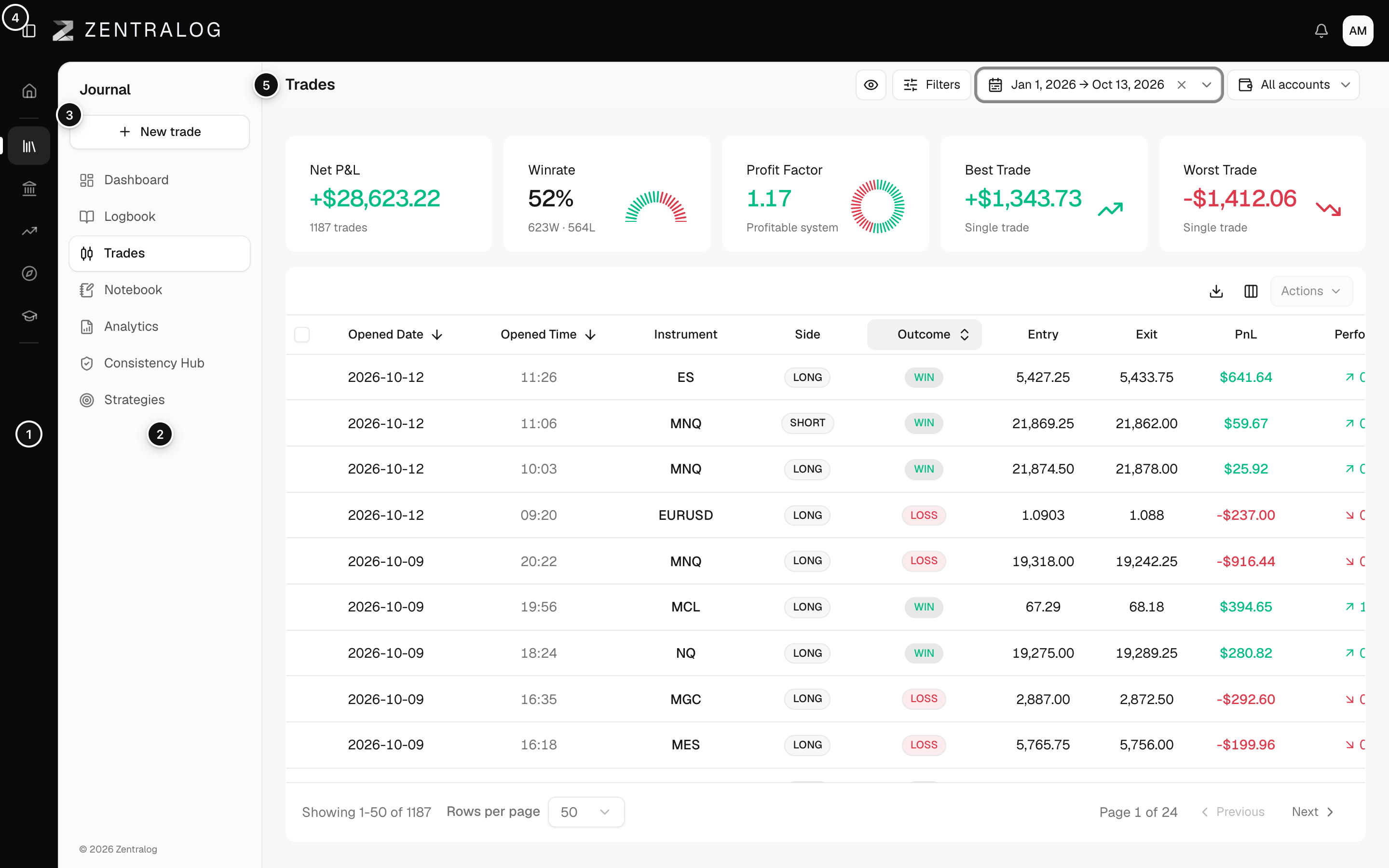Open the home icon in left rail

[x=29, y=91]
